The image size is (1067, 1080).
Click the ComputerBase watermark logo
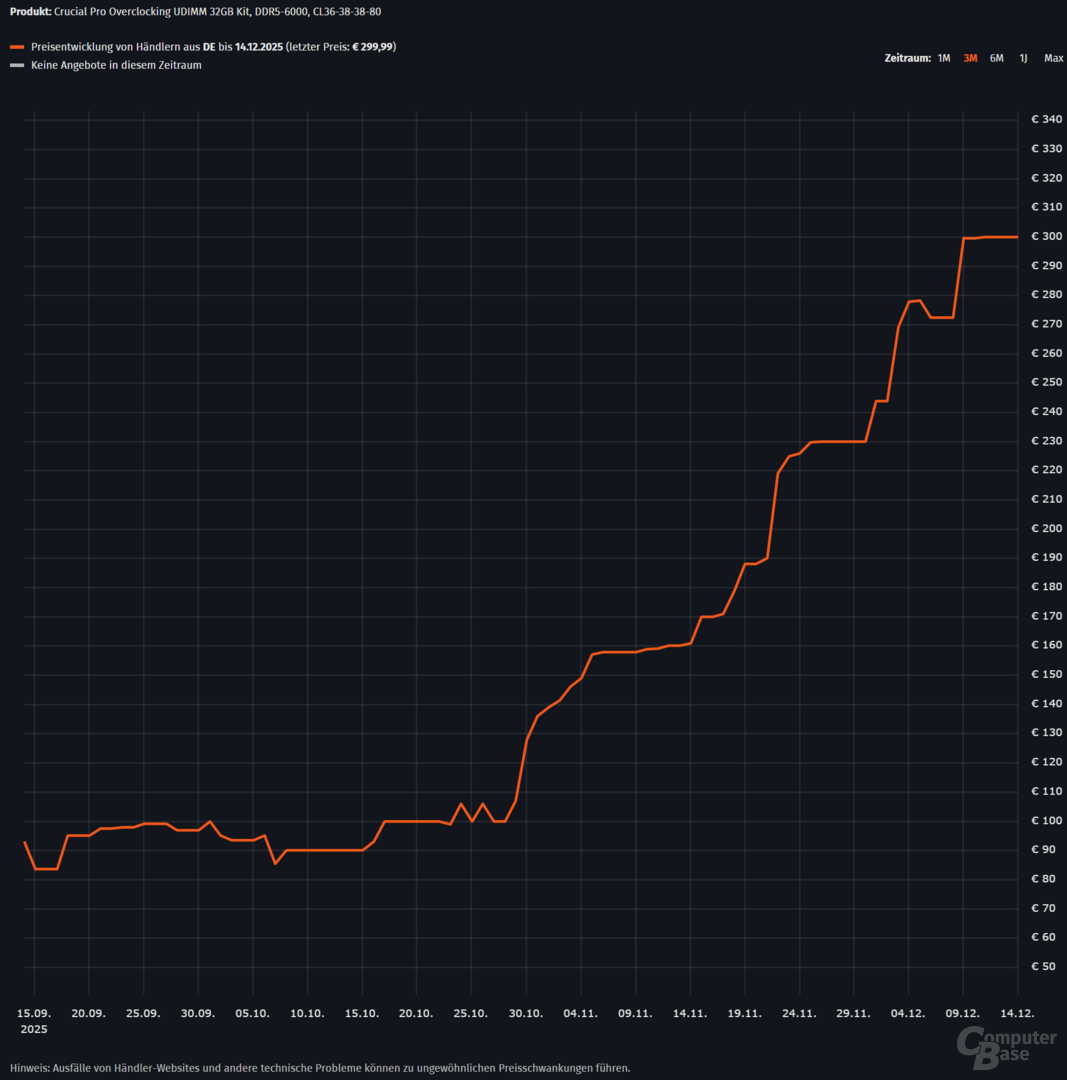pos(1006,1041)
